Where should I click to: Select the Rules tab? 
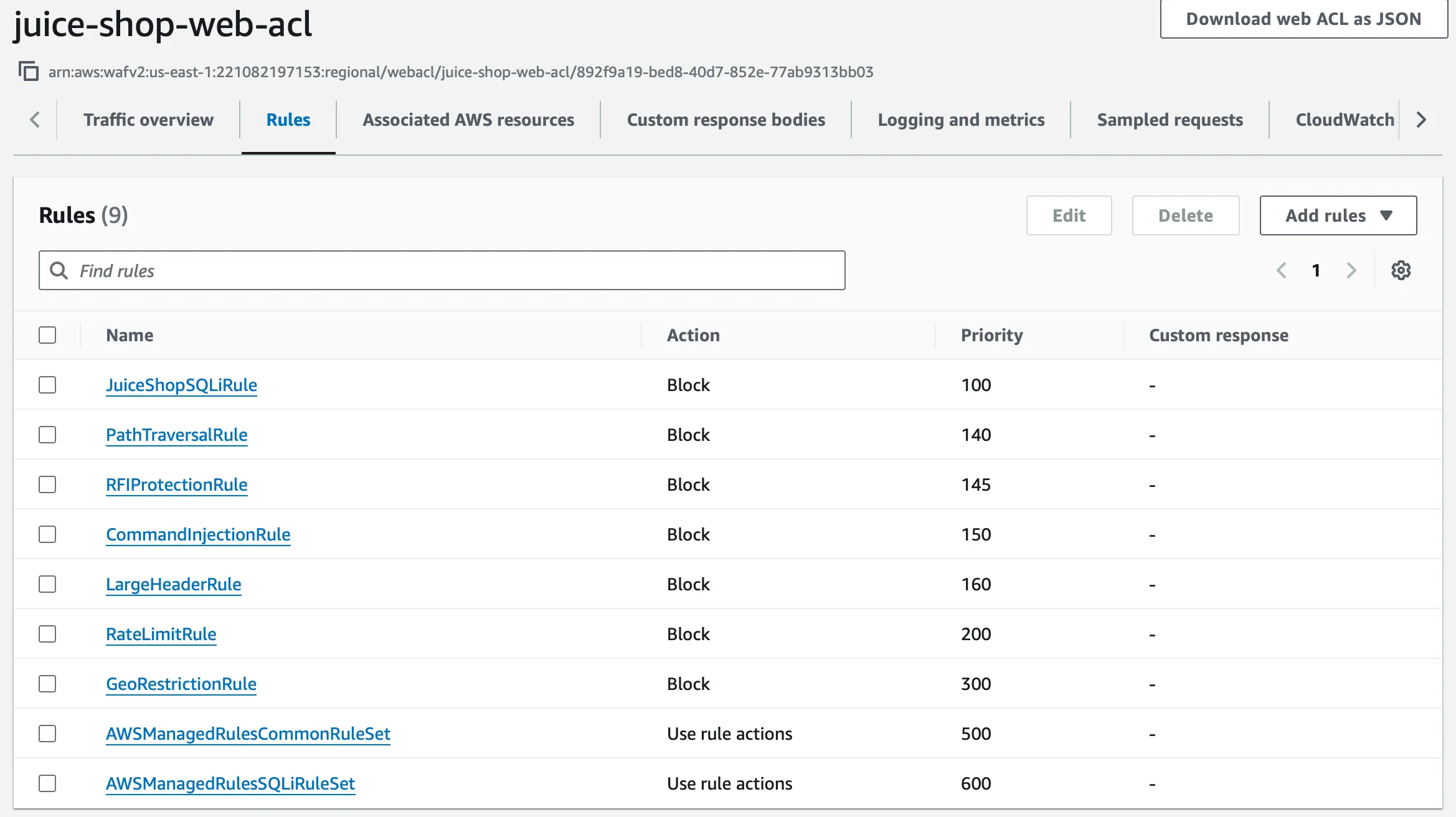pyautogui.click(x=288, y=120)
